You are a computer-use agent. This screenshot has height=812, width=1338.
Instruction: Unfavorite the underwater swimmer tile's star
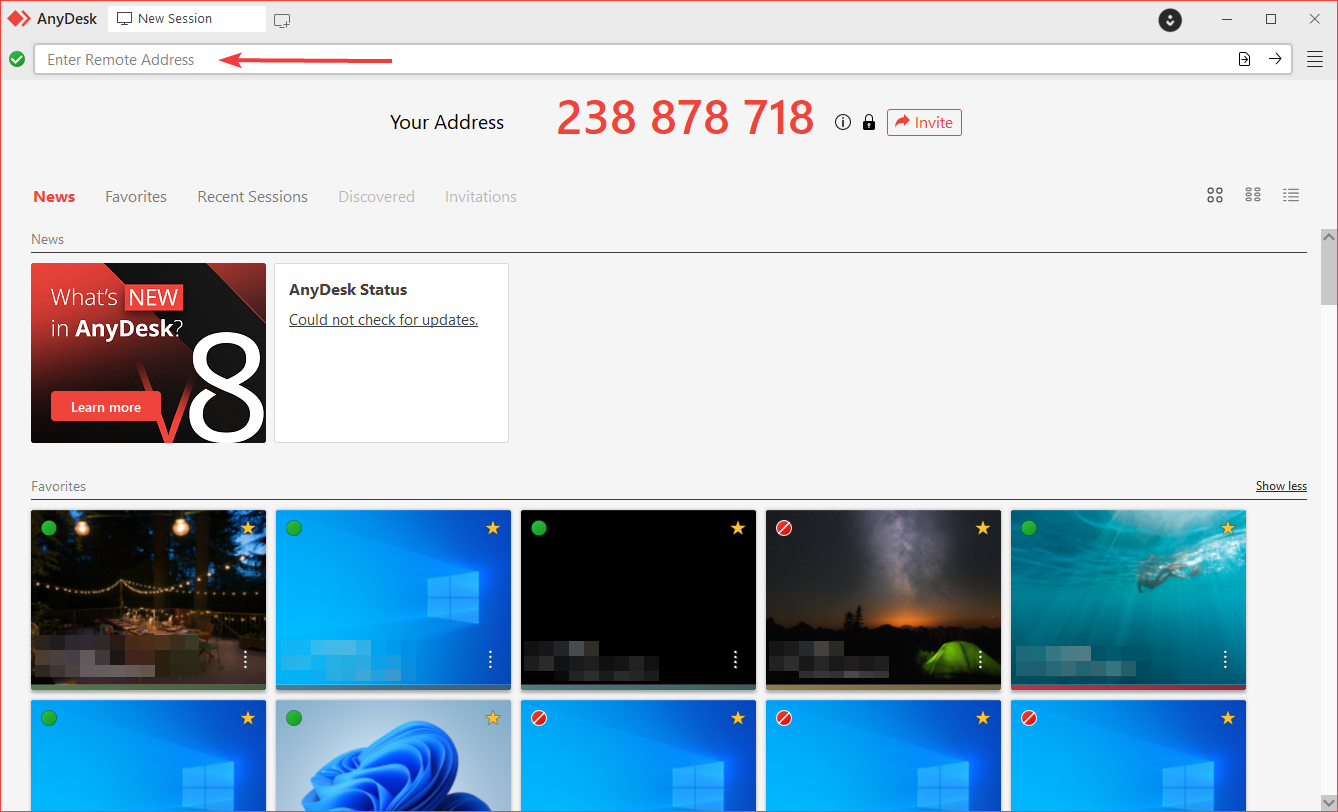[1227, 527]
